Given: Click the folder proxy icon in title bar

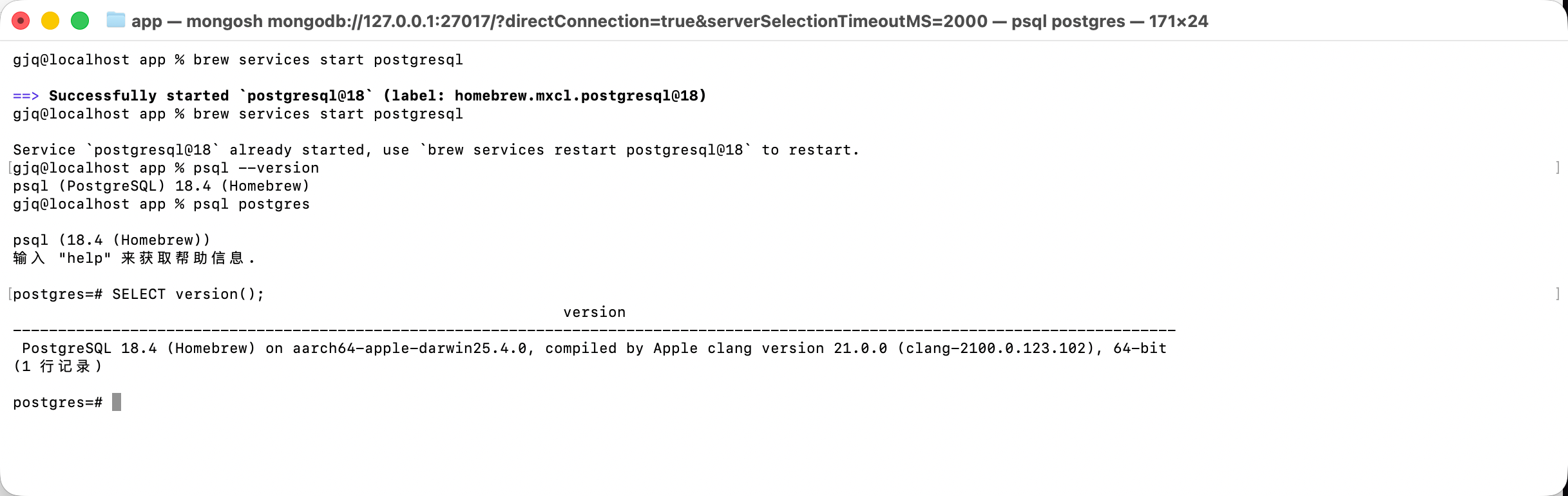Looking at the screenshot, I should (x=115, y=21).
